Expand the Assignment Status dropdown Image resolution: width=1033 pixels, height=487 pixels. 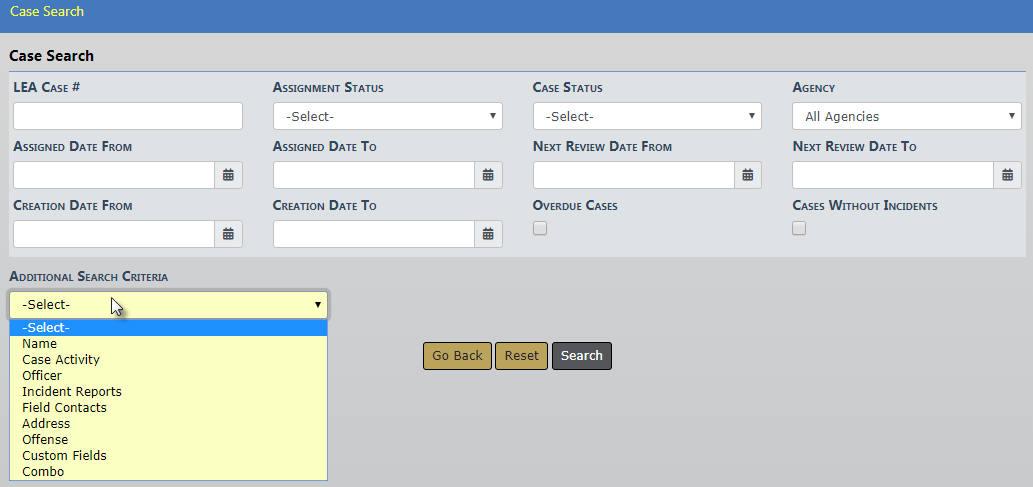[387, 116]
